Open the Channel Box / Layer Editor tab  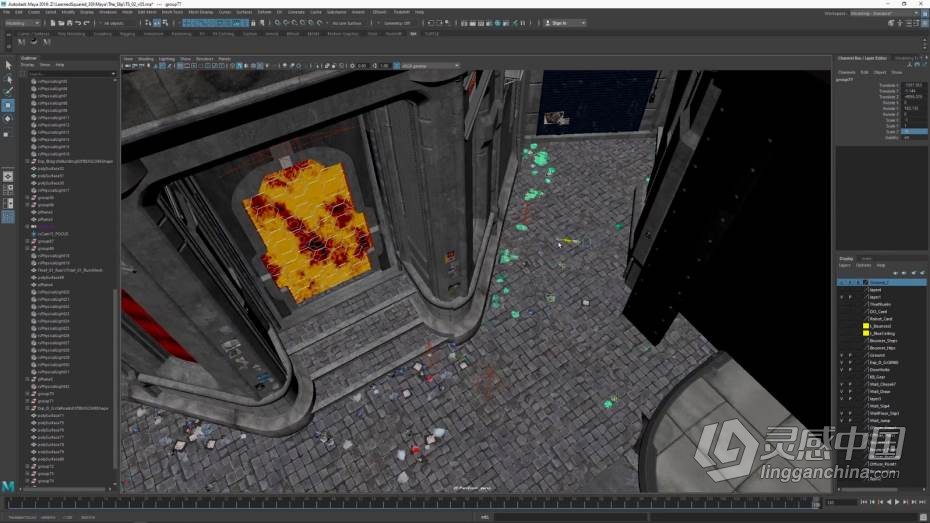(862, 58)
